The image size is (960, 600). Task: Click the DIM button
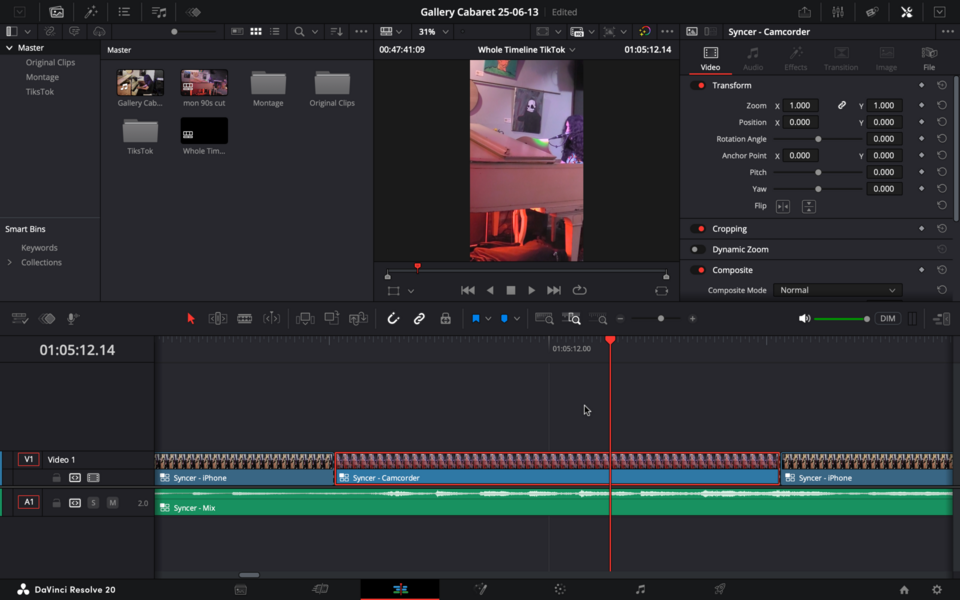(888, 318)
